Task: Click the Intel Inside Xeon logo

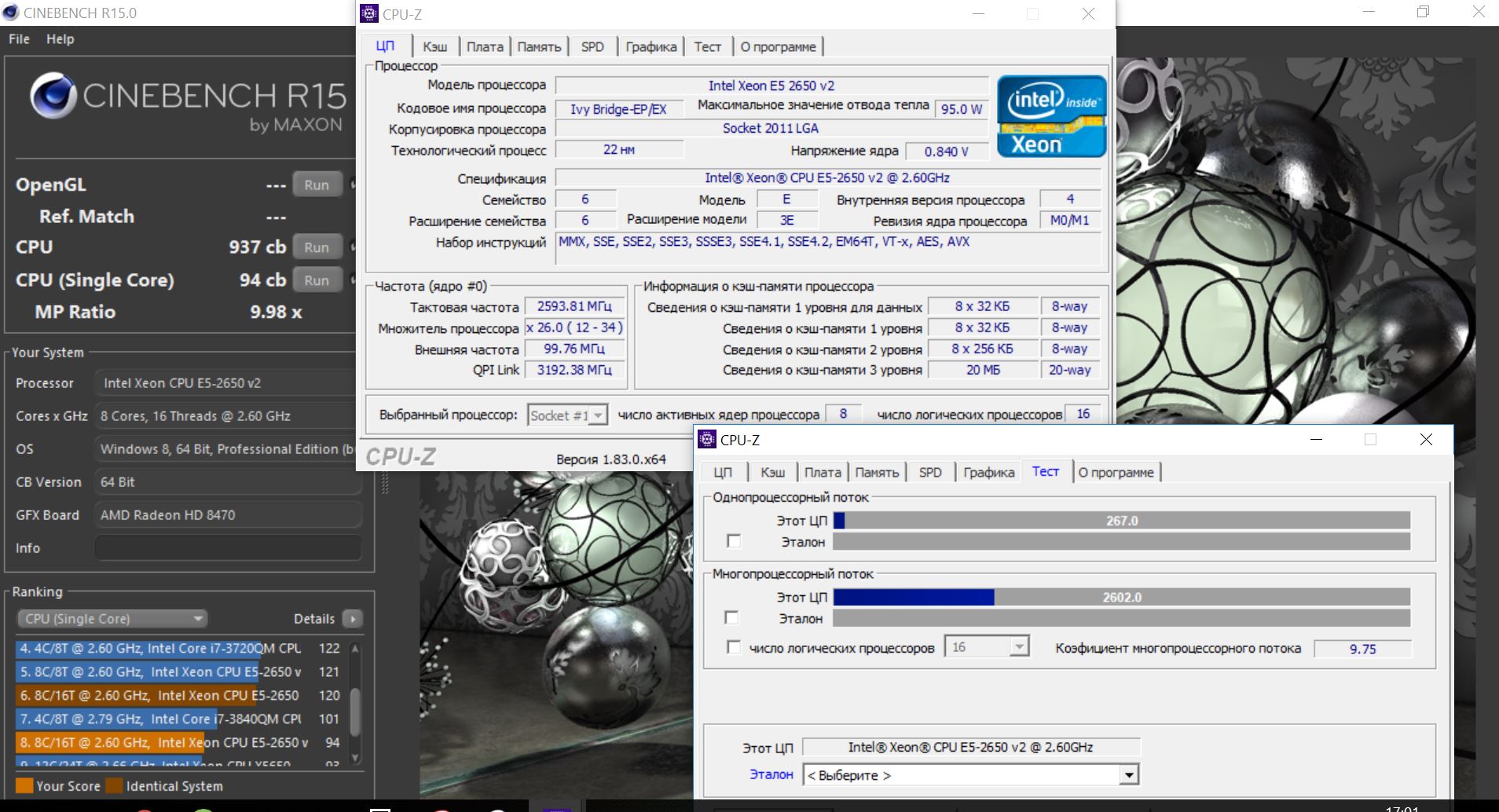Action: 1052,116
